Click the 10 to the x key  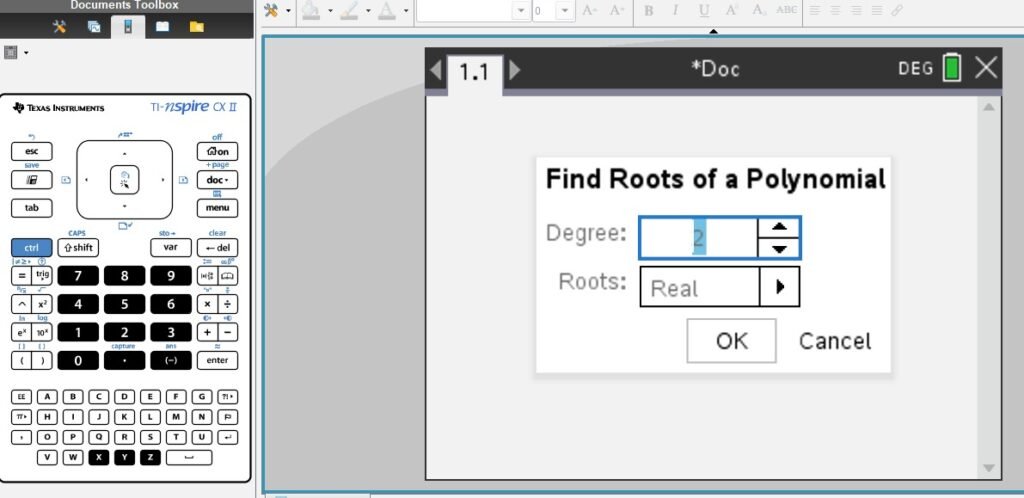[42, 332]
